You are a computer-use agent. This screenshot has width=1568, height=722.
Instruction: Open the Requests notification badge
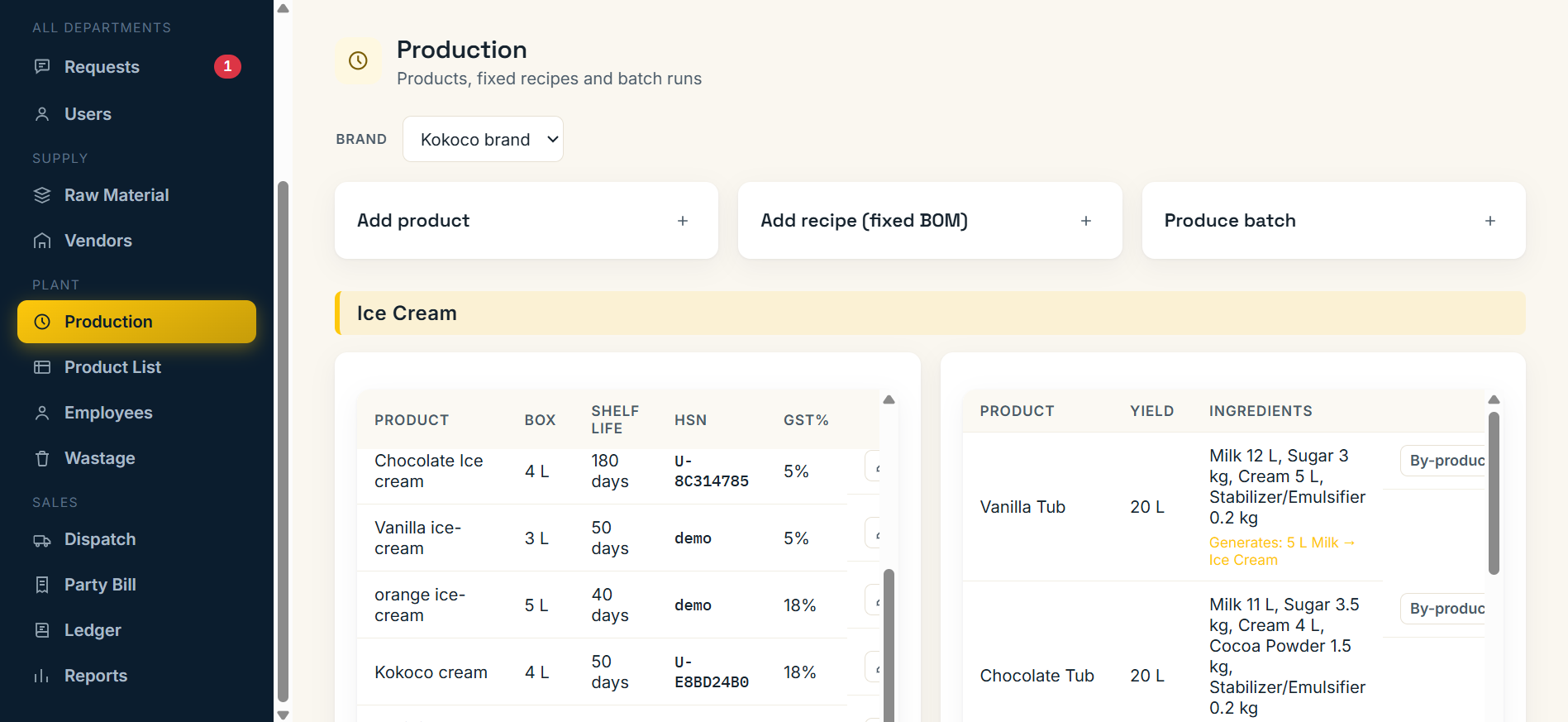tap(227, 66)
